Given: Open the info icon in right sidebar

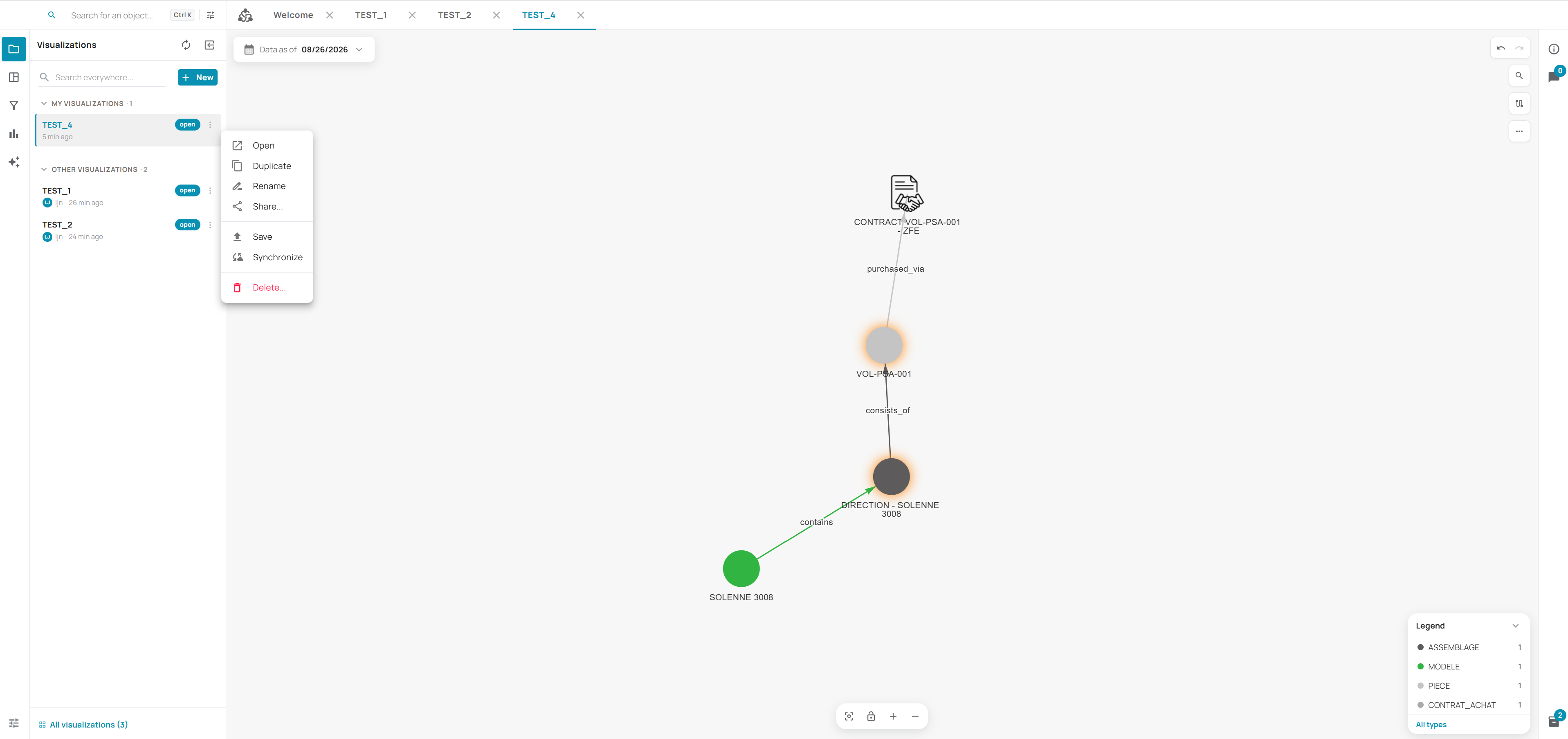Looking at the screenshot, I should (1554, 49).
